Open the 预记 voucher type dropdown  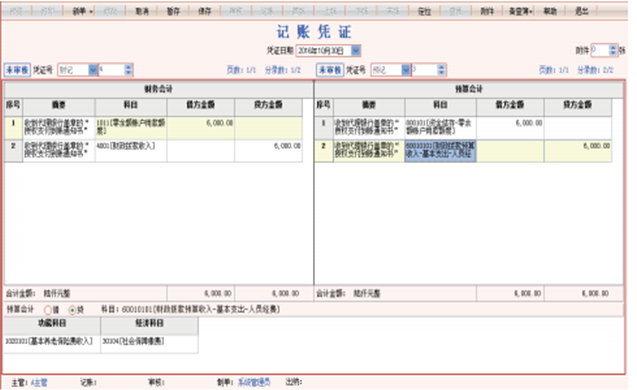coord(406,70)
